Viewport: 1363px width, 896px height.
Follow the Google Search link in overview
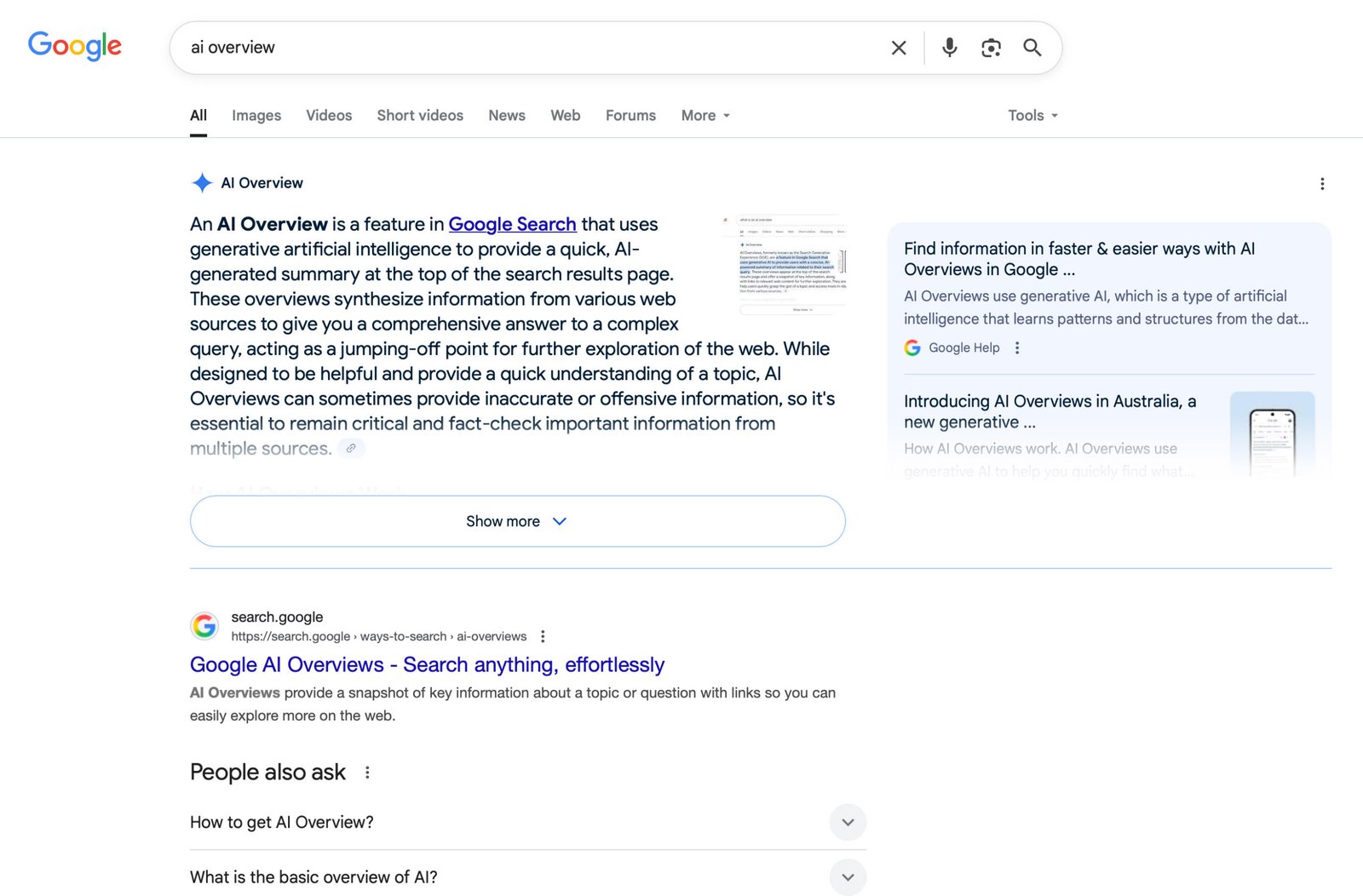(x=512, y=224)
